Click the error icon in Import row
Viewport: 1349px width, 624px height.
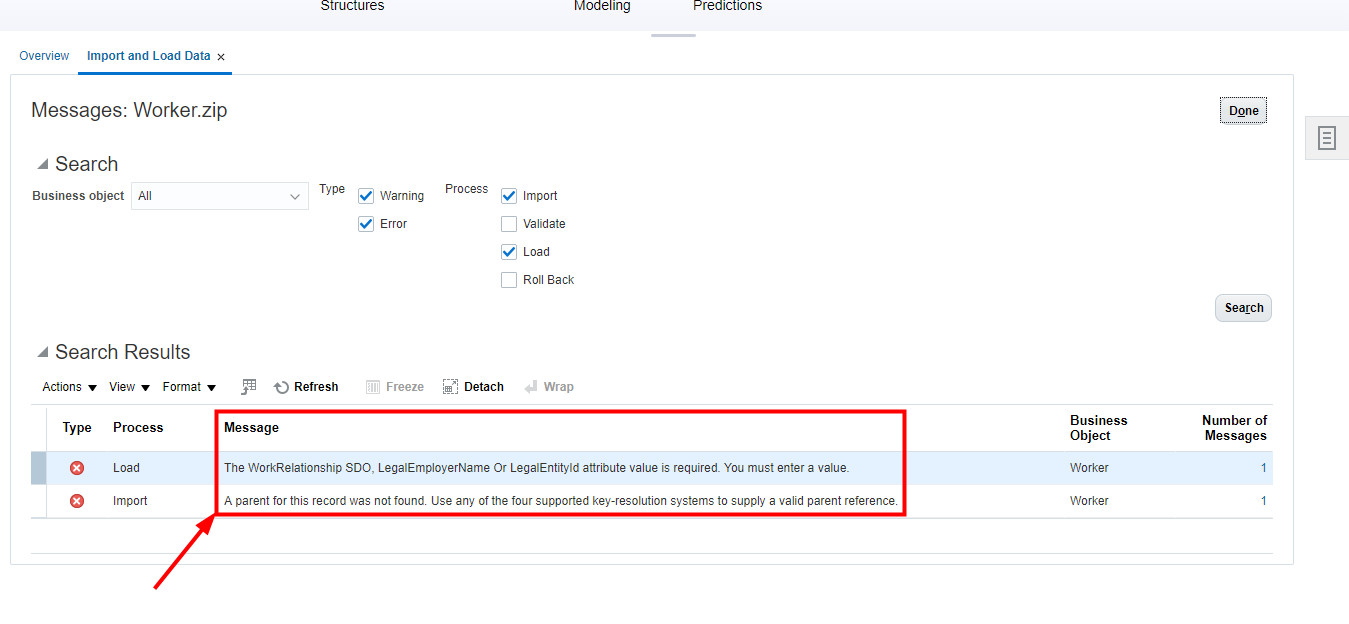[x=77, y=501]
